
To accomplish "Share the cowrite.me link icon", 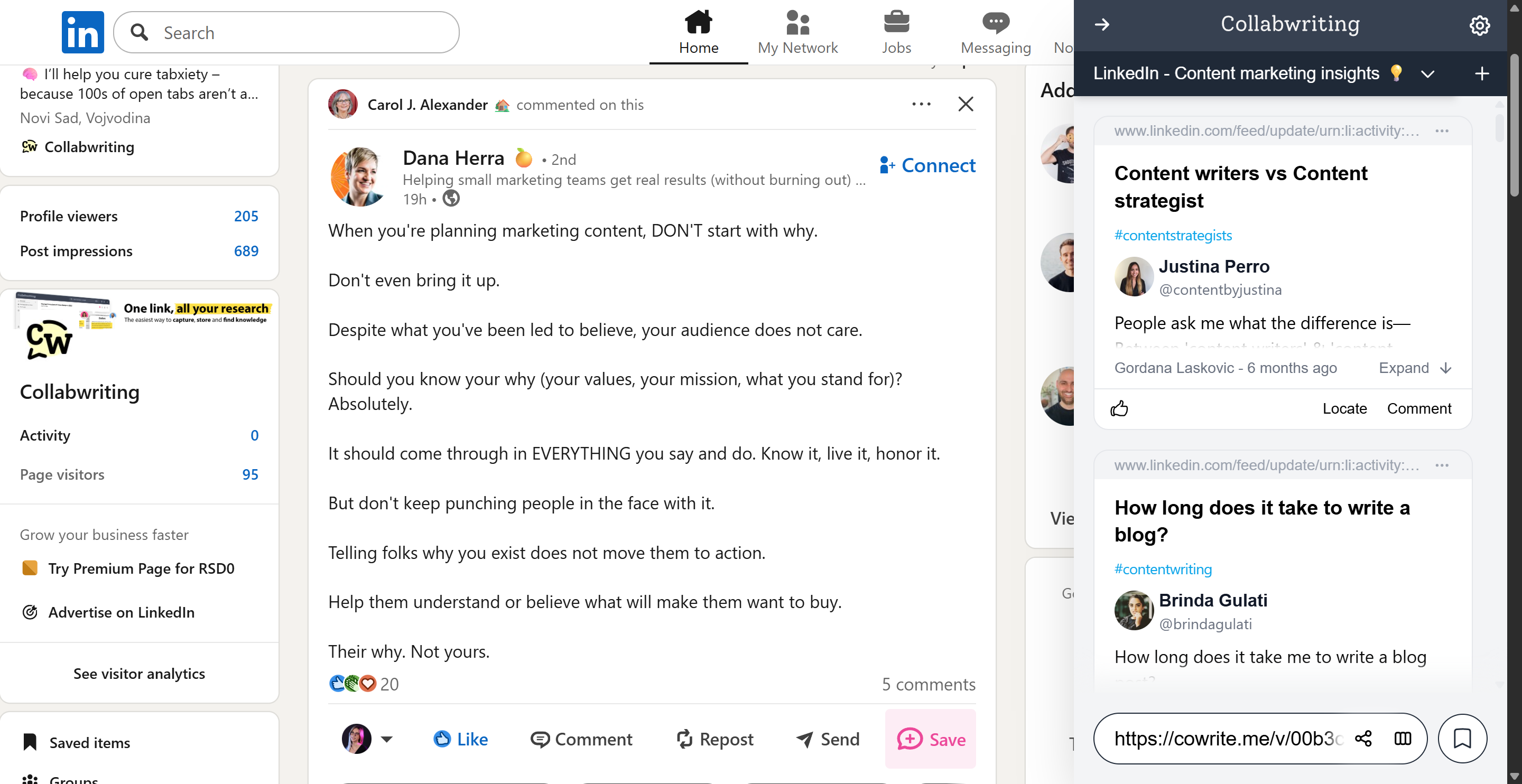I will pos(1363,739).
